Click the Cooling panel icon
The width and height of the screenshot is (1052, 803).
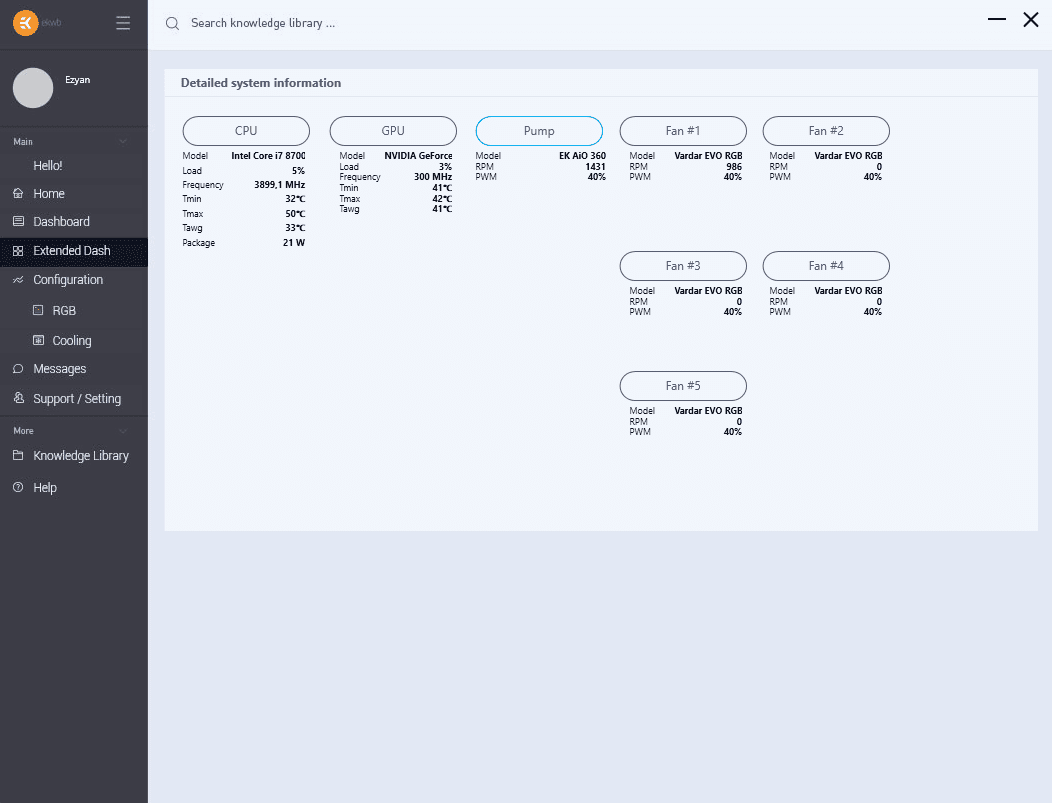pos(38,340)
